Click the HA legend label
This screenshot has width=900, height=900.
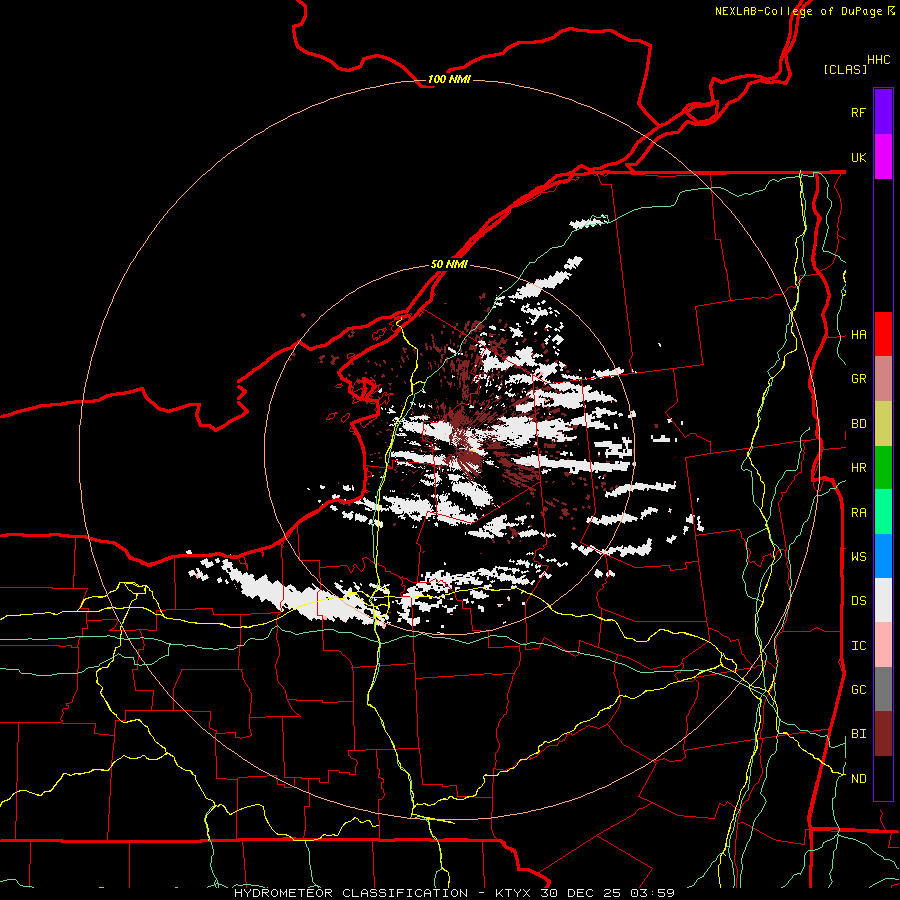click(859, 334)
